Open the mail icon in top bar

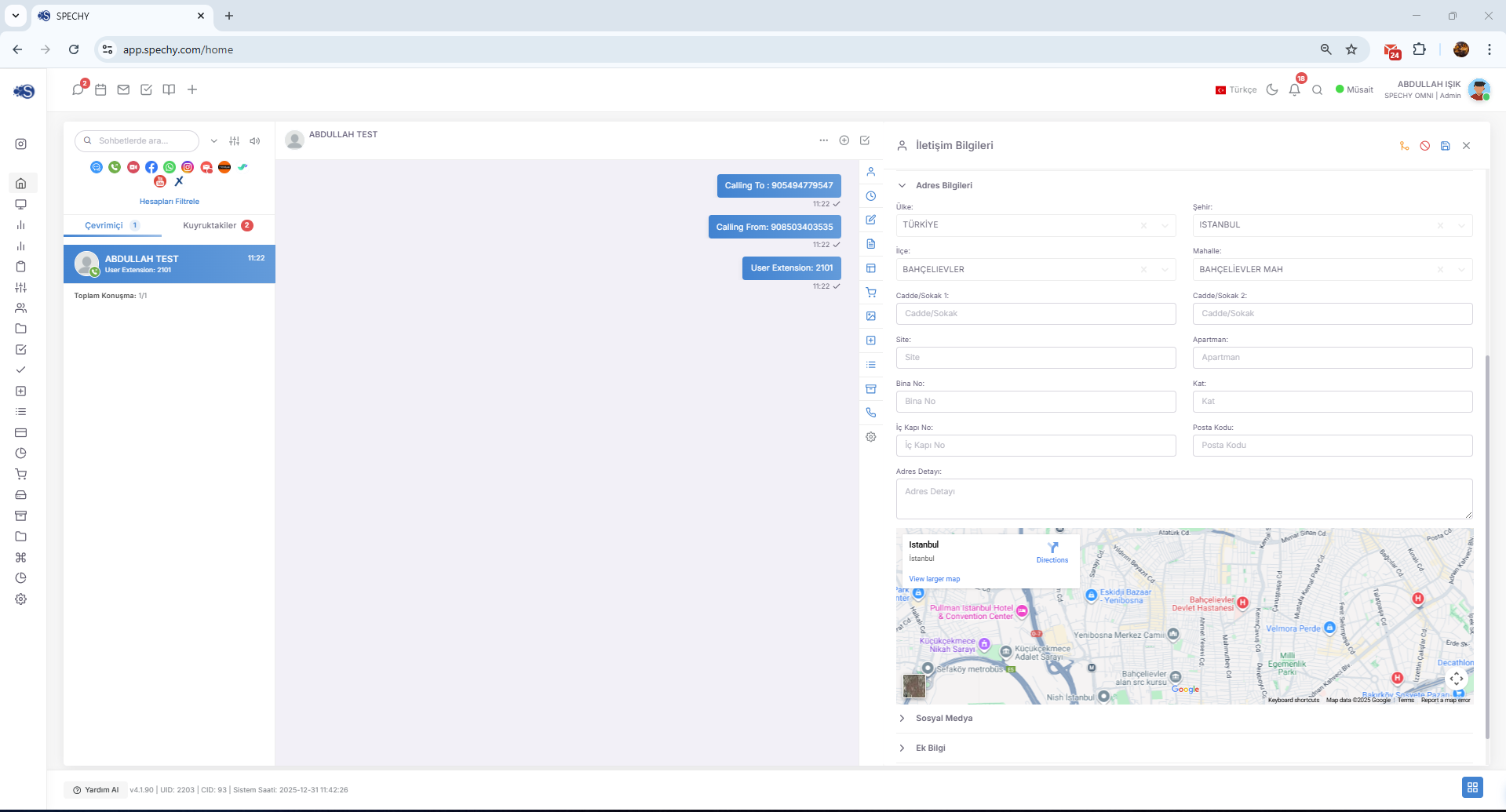[x=123, y=89]
